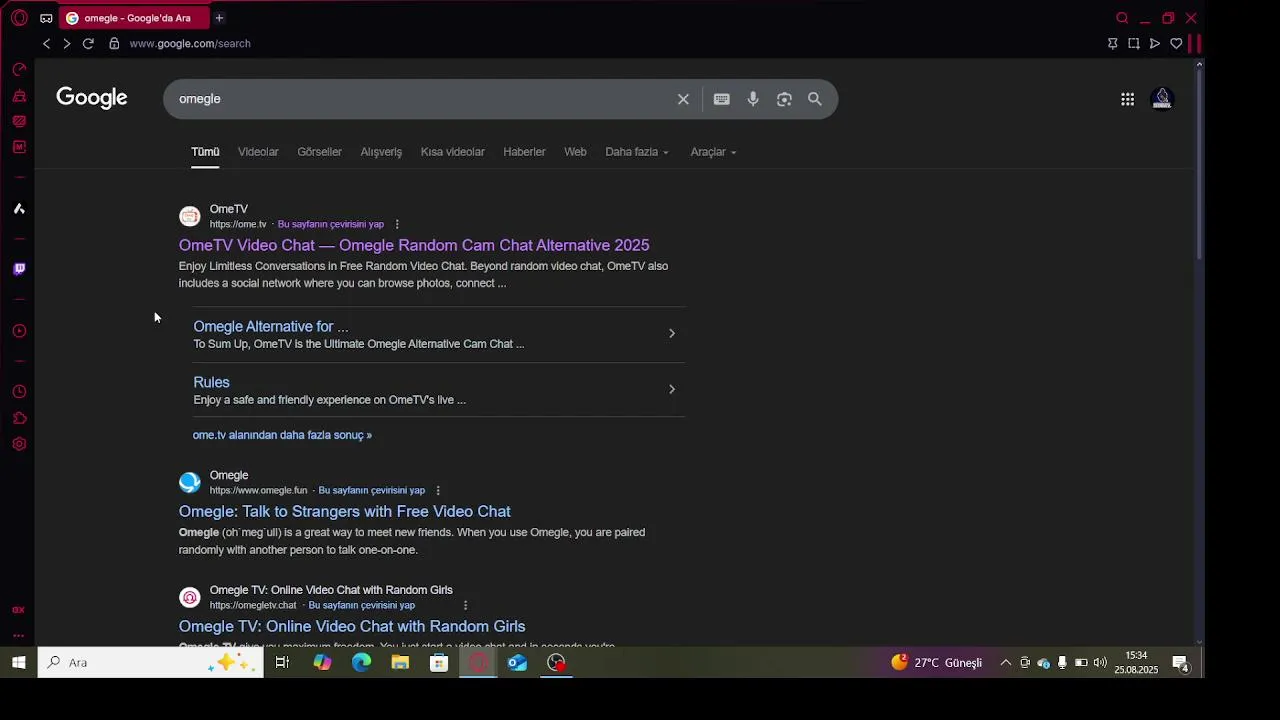
Task: Open the Google account avatar
Action: 1162,99
